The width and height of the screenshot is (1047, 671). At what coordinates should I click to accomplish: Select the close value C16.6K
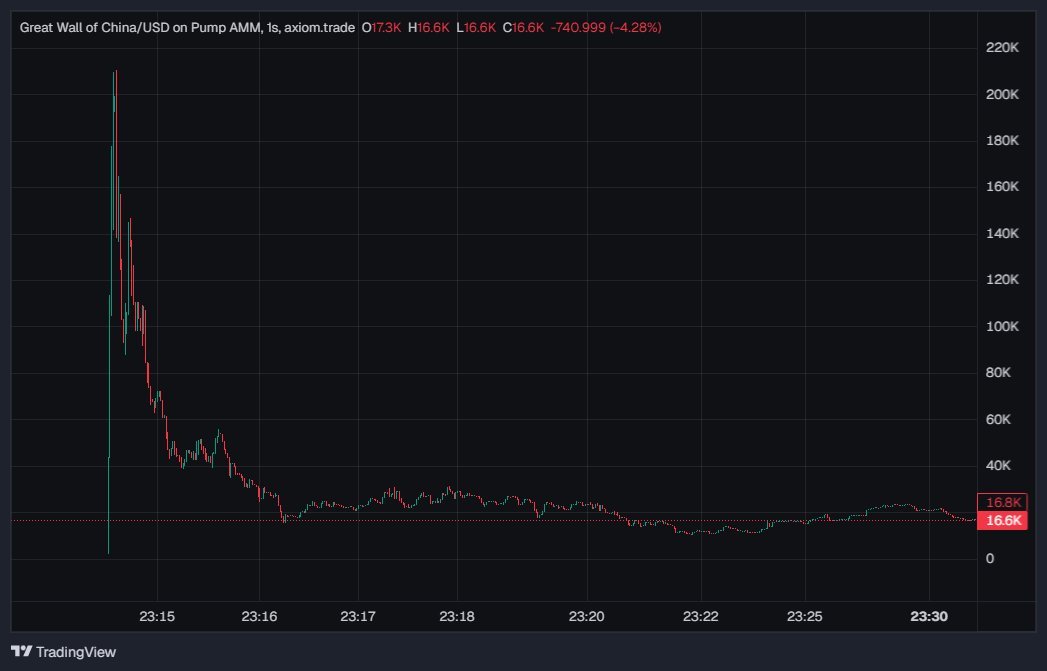[x=524, y=27]
